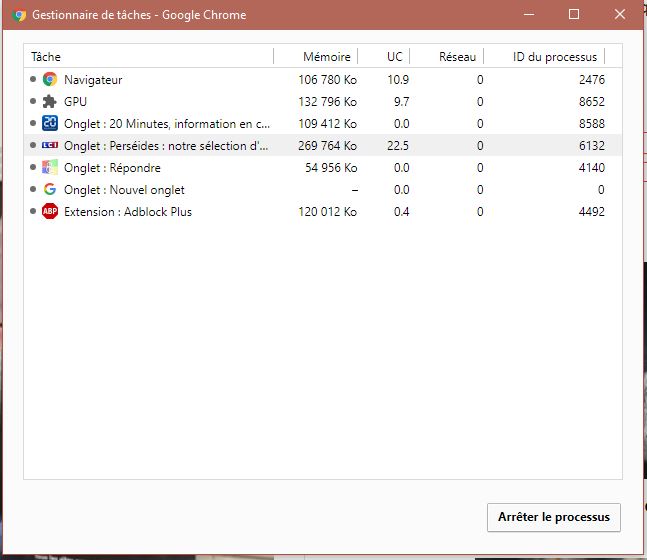Maximize the Gestionnaire de tâches window
The height and width of the screenshot is (560, 647).
tap(574, 14)
